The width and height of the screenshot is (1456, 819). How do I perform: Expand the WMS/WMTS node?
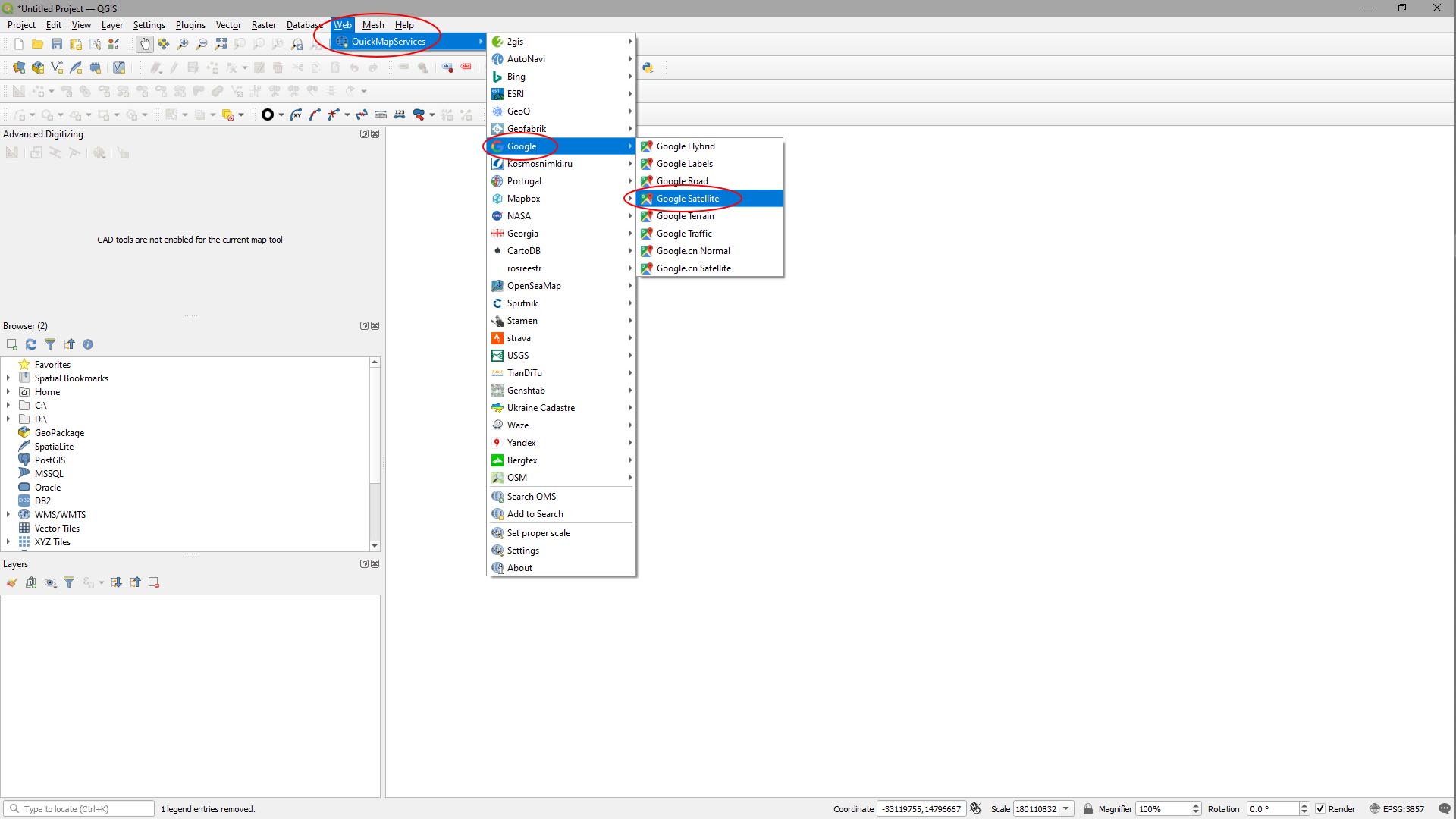(8, 514)
